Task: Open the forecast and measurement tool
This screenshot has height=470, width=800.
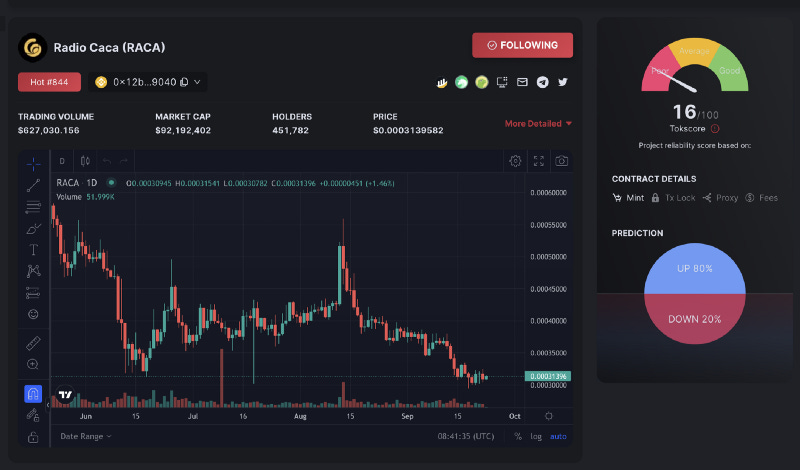Action: 33,293
